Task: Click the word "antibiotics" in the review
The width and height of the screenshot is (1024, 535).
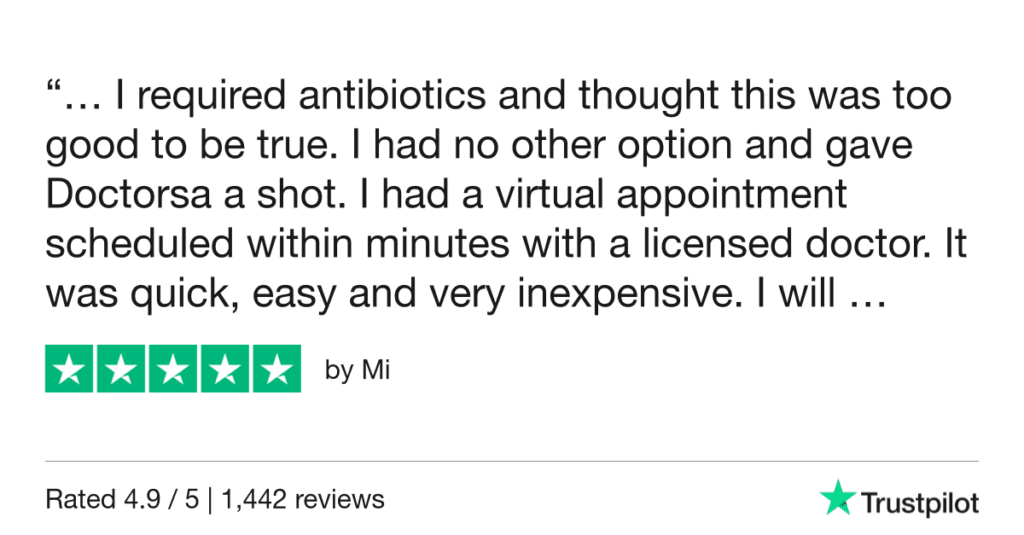Action: point(370,97)
